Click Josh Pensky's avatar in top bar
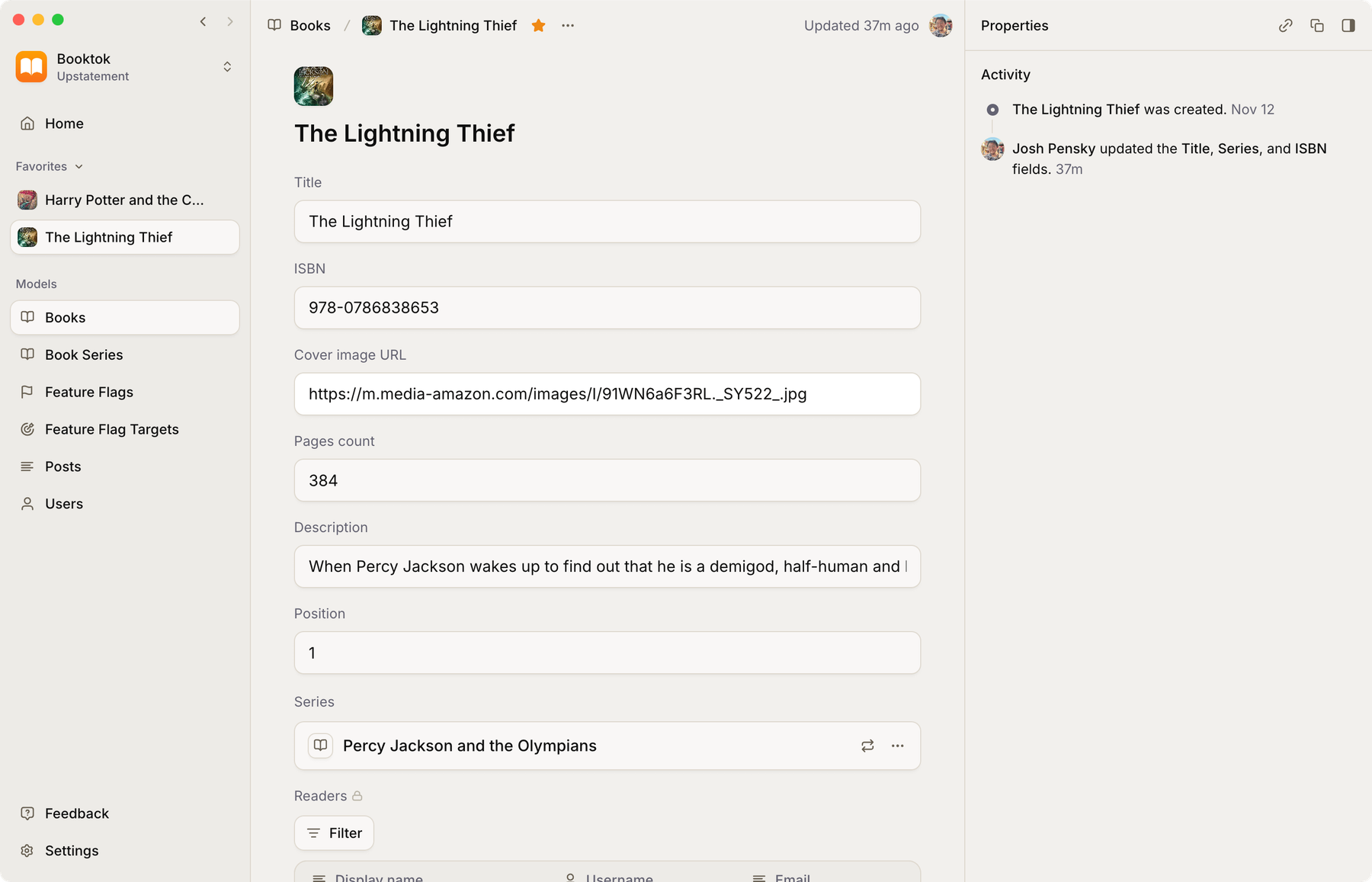The width and height of the screenshot is (1372, 882). (x=941, y=25)
